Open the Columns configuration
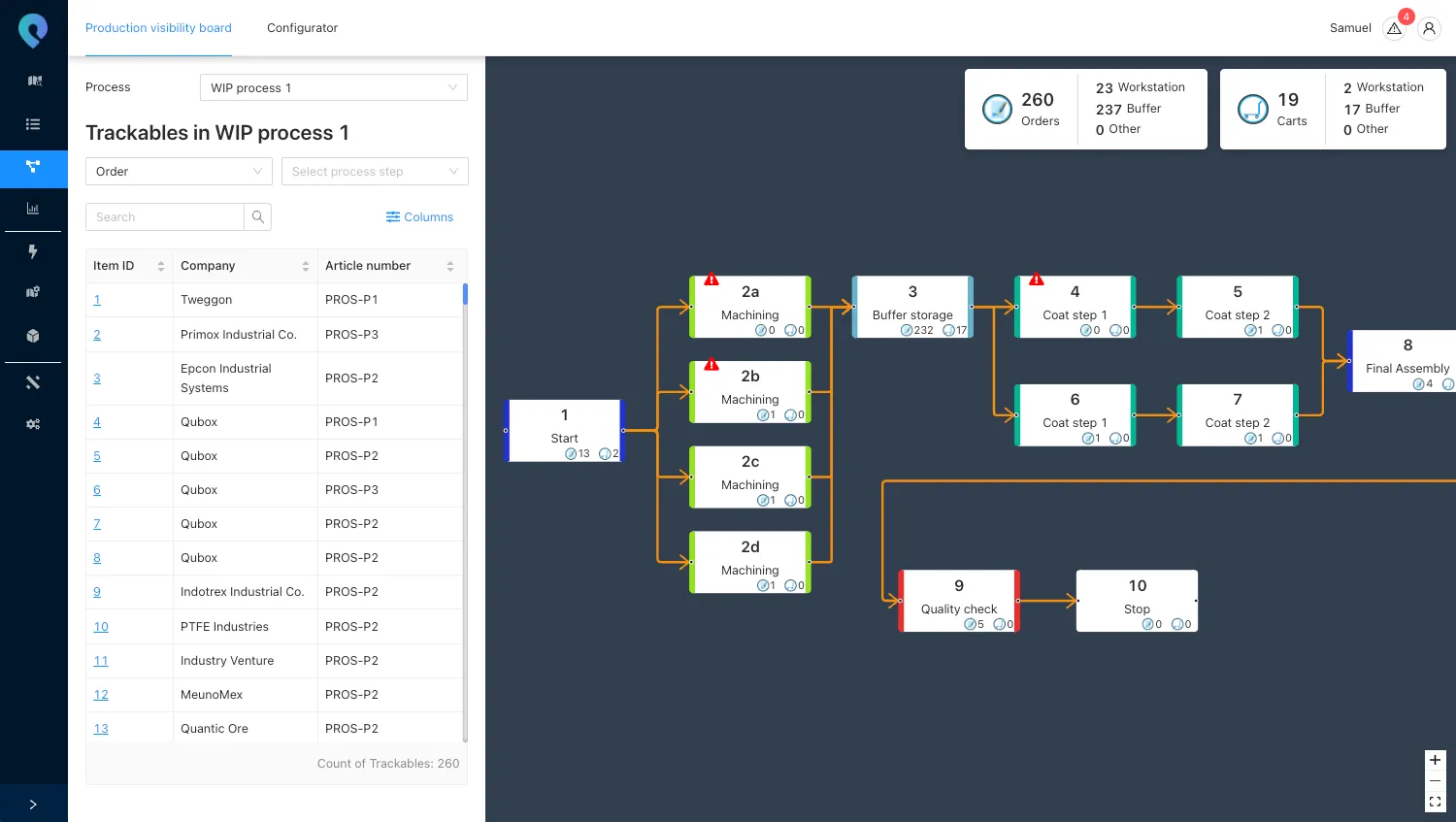 [x=419, y=216]
